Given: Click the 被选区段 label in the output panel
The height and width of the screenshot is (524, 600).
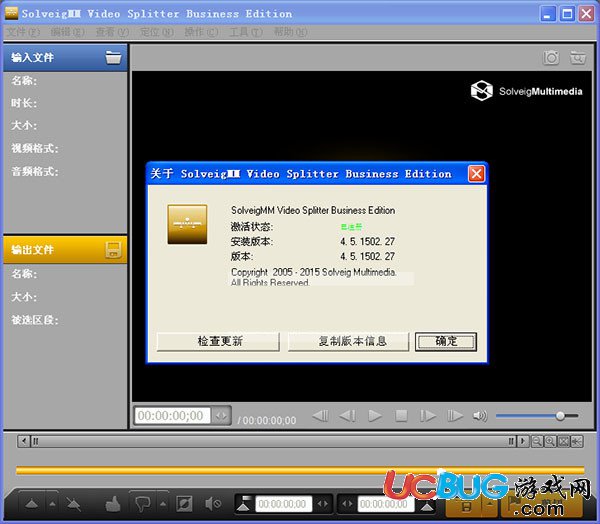Looking at the screenshot, I should 35,320.
